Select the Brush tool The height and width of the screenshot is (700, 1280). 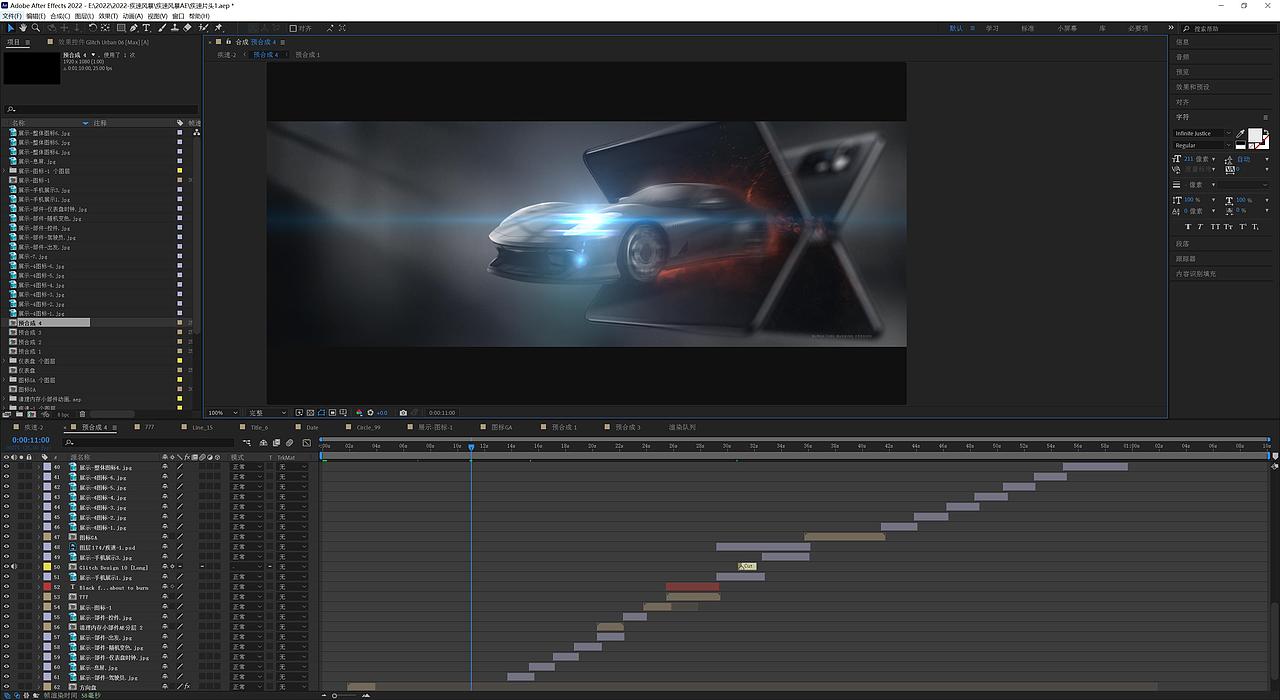[162, 28]
